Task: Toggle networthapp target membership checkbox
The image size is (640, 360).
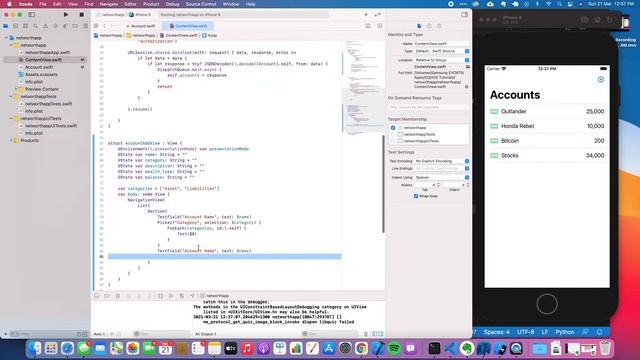Action: tap(393, 128)
